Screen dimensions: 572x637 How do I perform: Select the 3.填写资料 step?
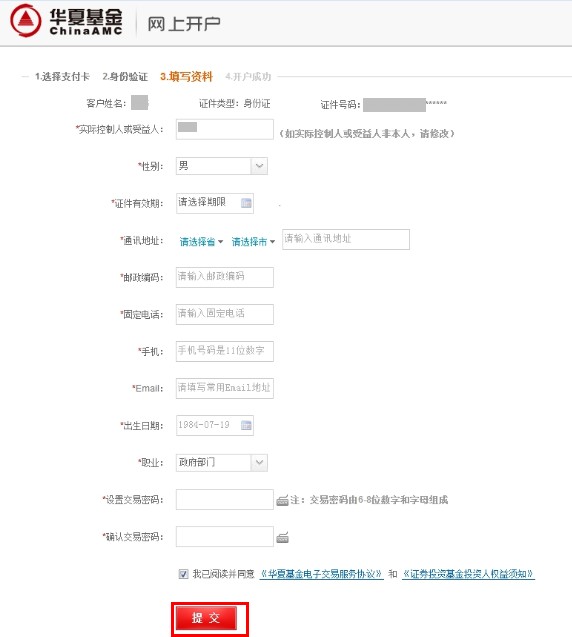[x=186, y=76]
